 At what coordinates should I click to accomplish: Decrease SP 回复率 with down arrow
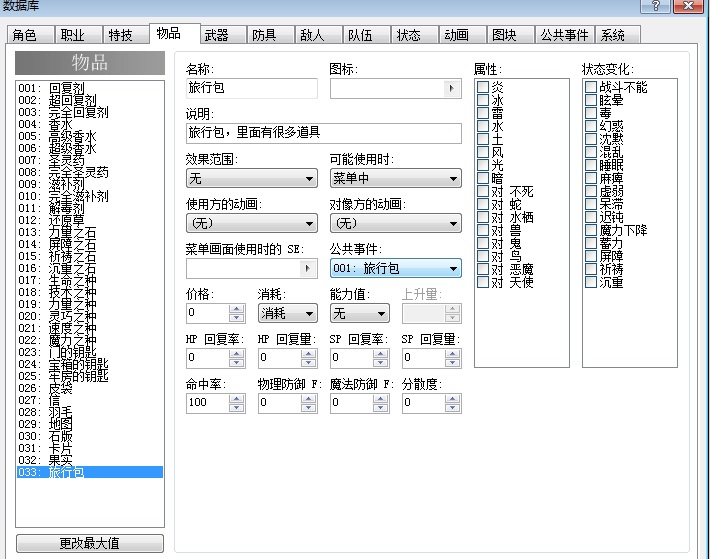click(x=380, y=362)
